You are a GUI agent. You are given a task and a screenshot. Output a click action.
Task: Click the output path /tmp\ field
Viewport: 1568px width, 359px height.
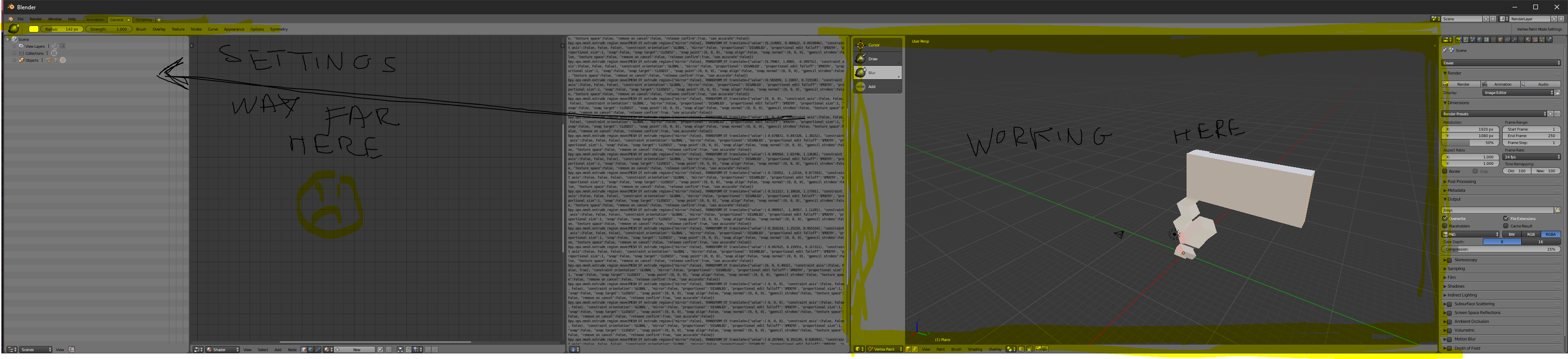pos(1497,210)
